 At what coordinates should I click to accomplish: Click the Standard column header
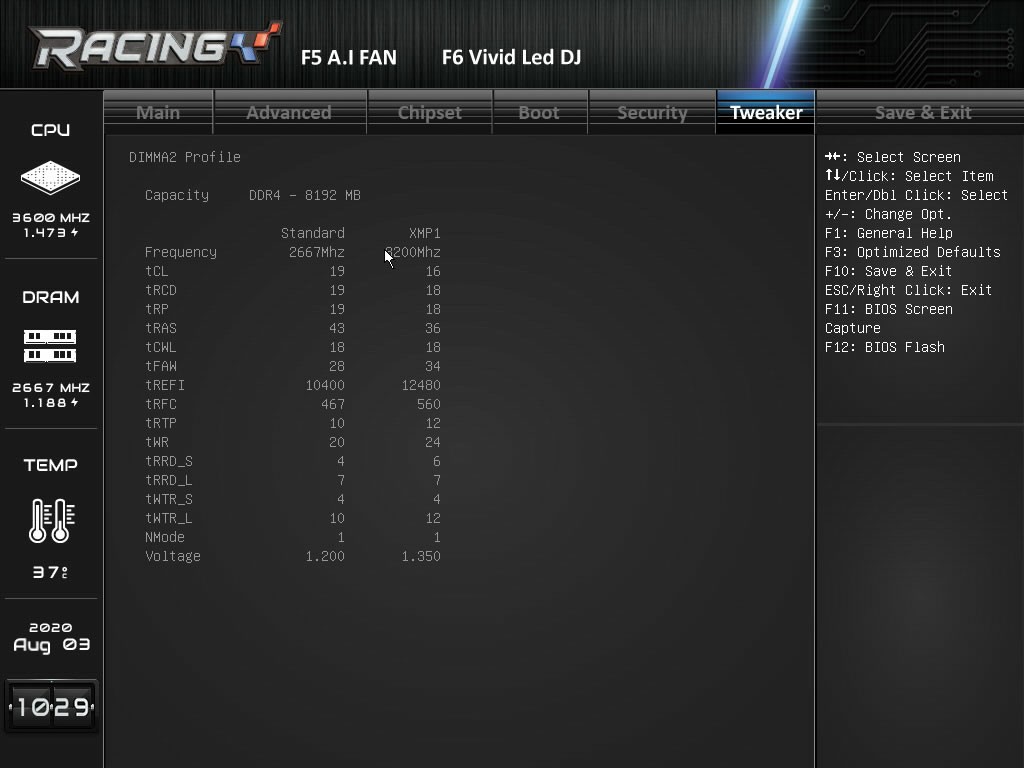coord(313,233)
